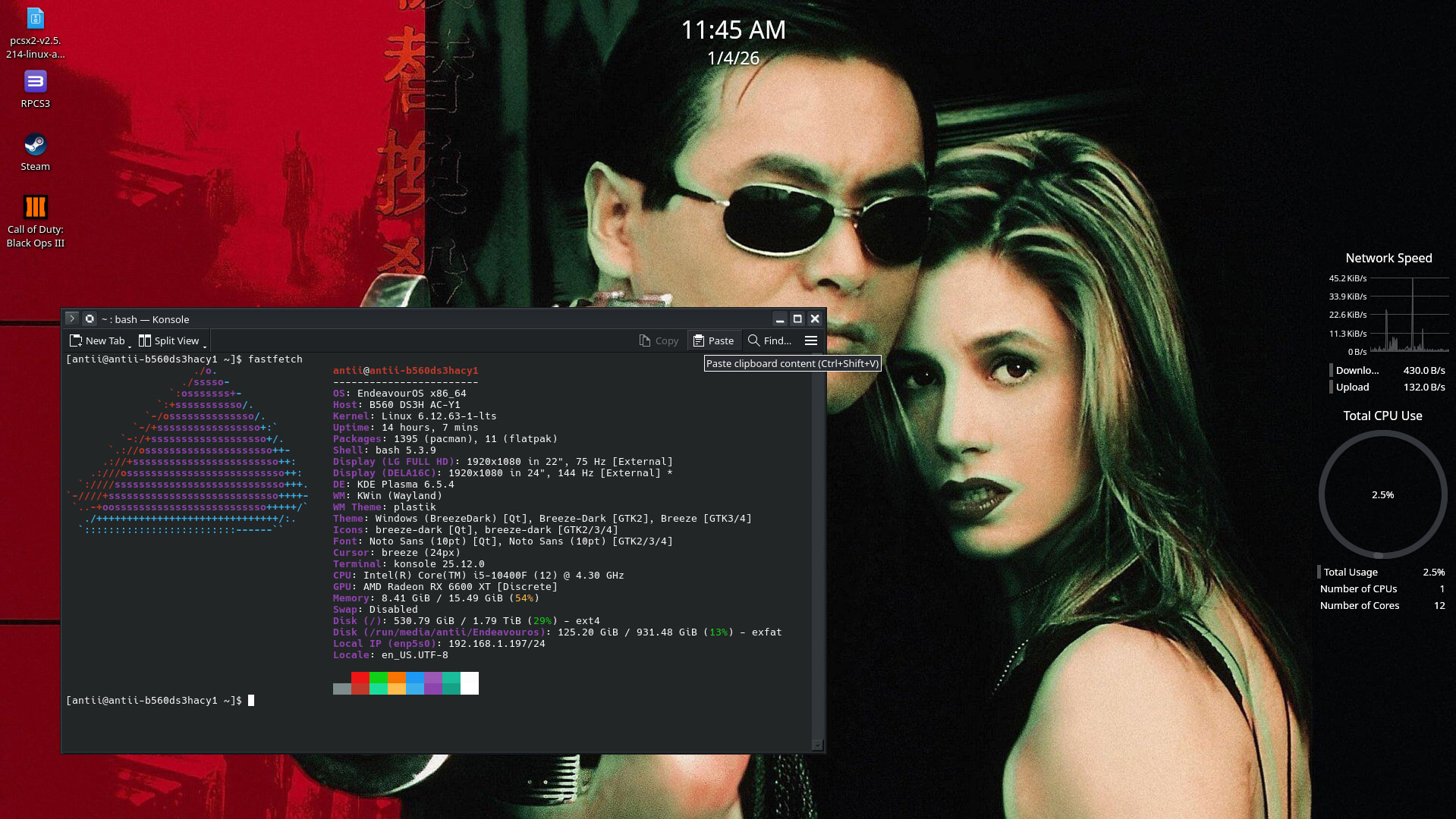Open Konsole hamburger menu
This screenshot has height=819, width=1456.
point(811,340)
